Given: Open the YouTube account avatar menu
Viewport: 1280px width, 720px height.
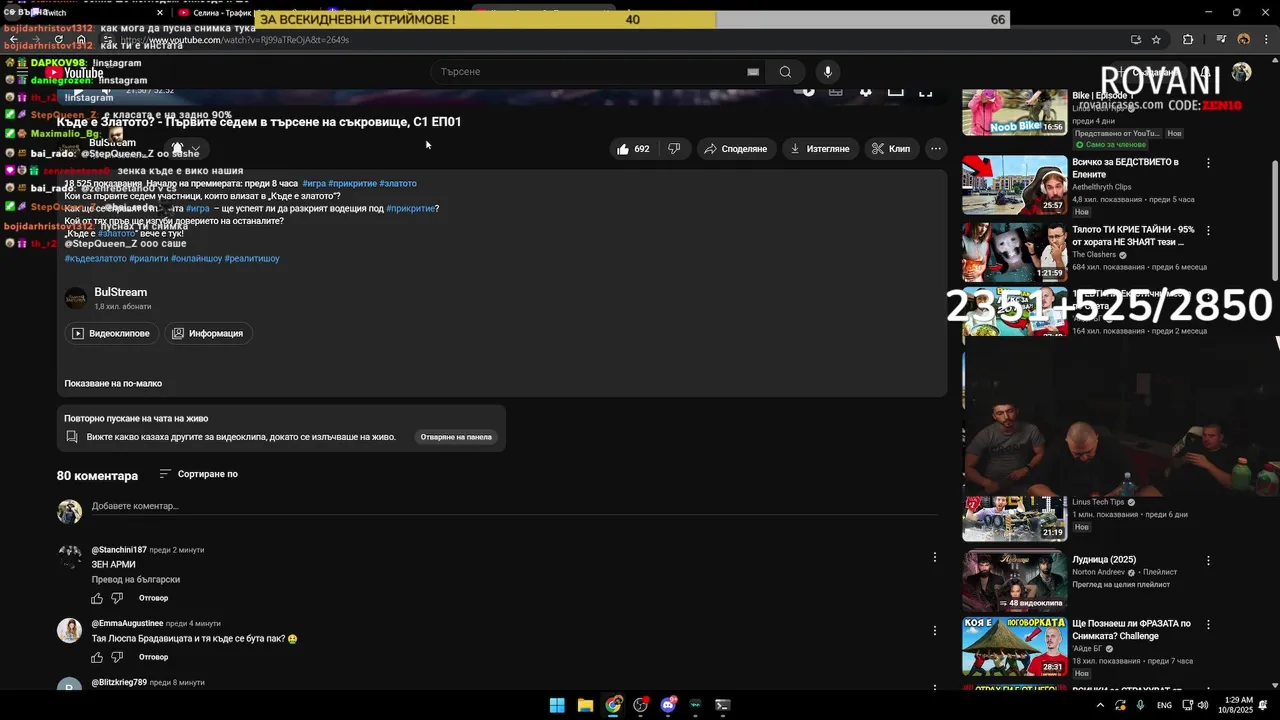Looking at the screenshot, I should [1241, 72].
